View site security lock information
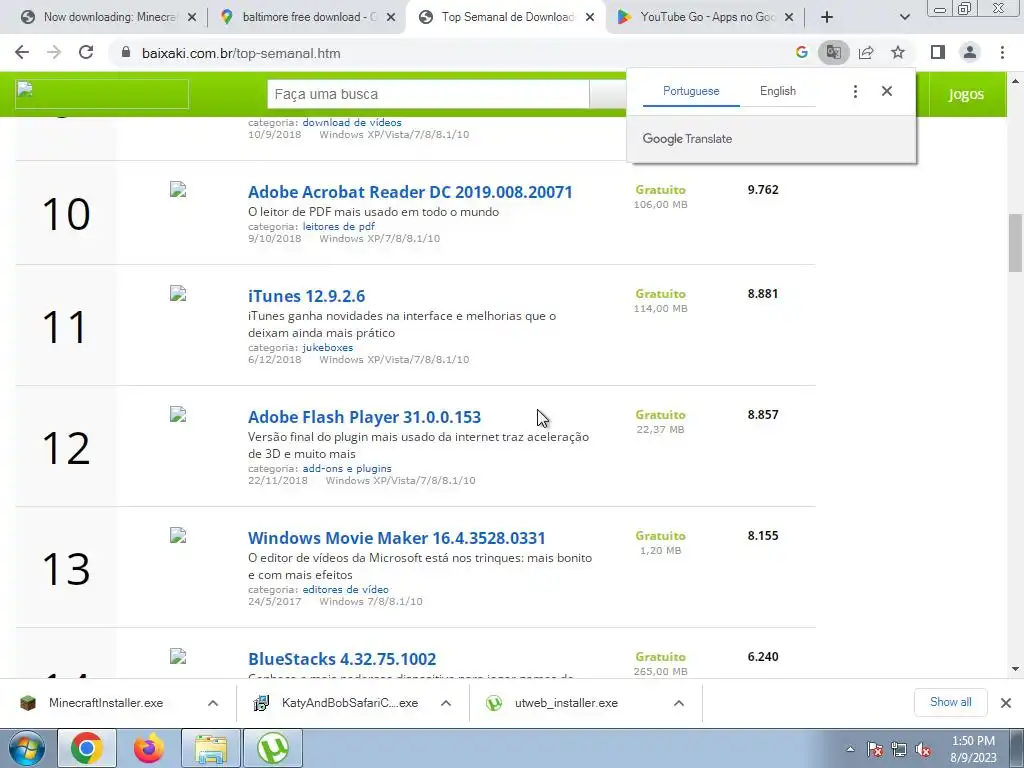1024x768 pixels. tap(126, 53)
